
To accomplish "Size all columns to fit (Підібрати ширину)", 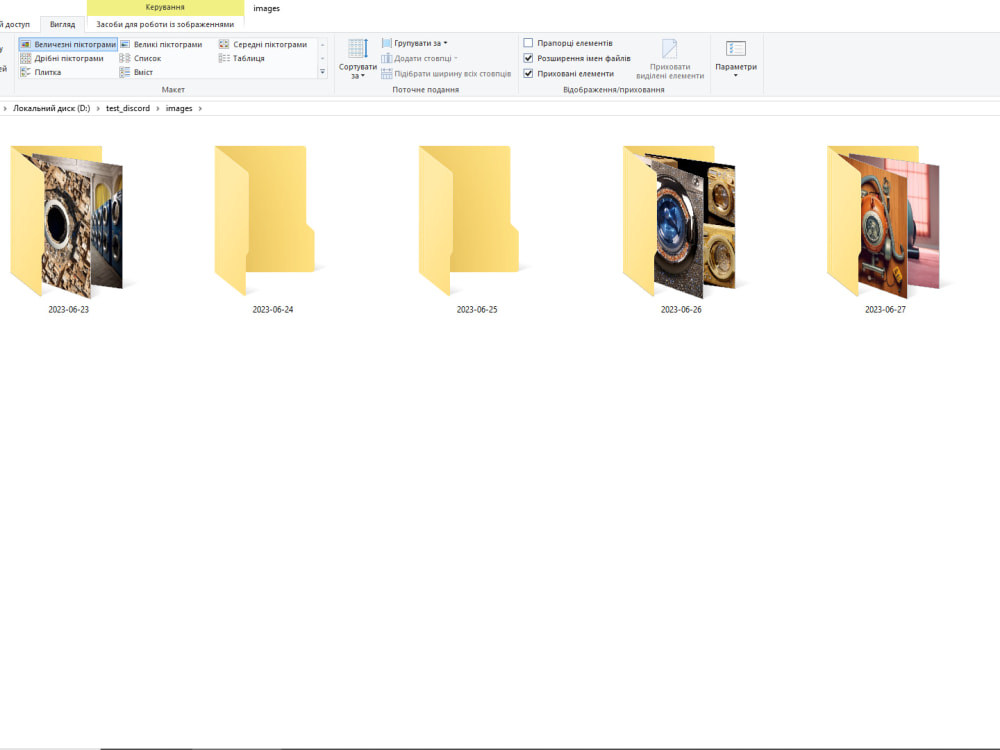I will click(x=446, y=74).
